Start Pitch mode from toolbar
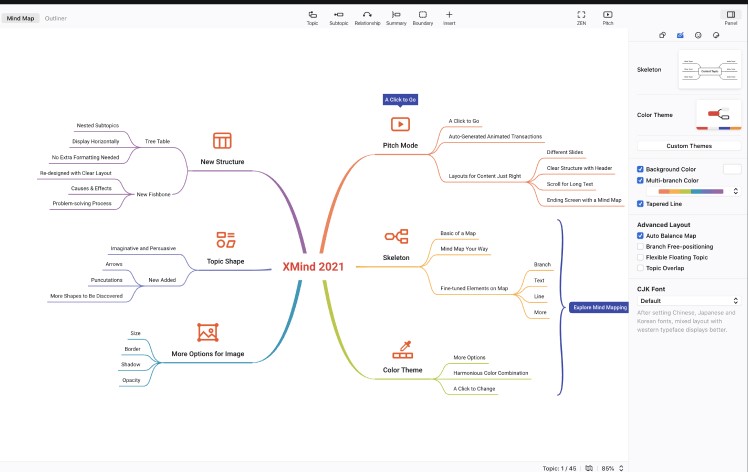This screenshot has width=748, height=472. point(608,18)
